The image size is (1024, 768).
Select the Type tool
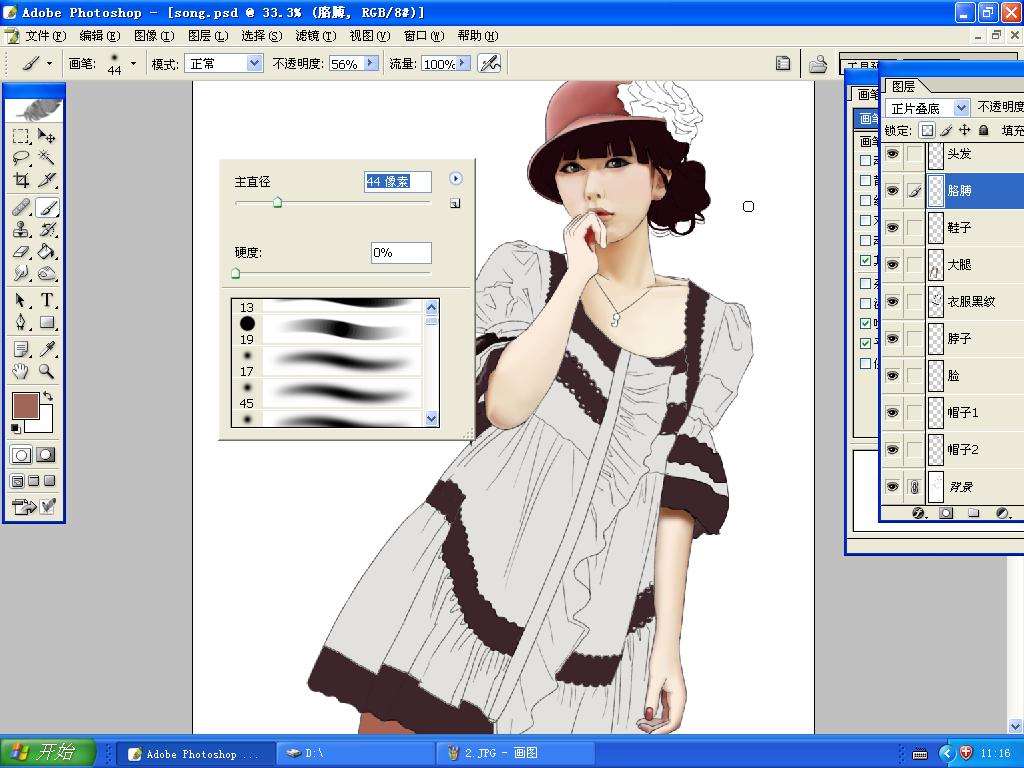coord(46,300)
